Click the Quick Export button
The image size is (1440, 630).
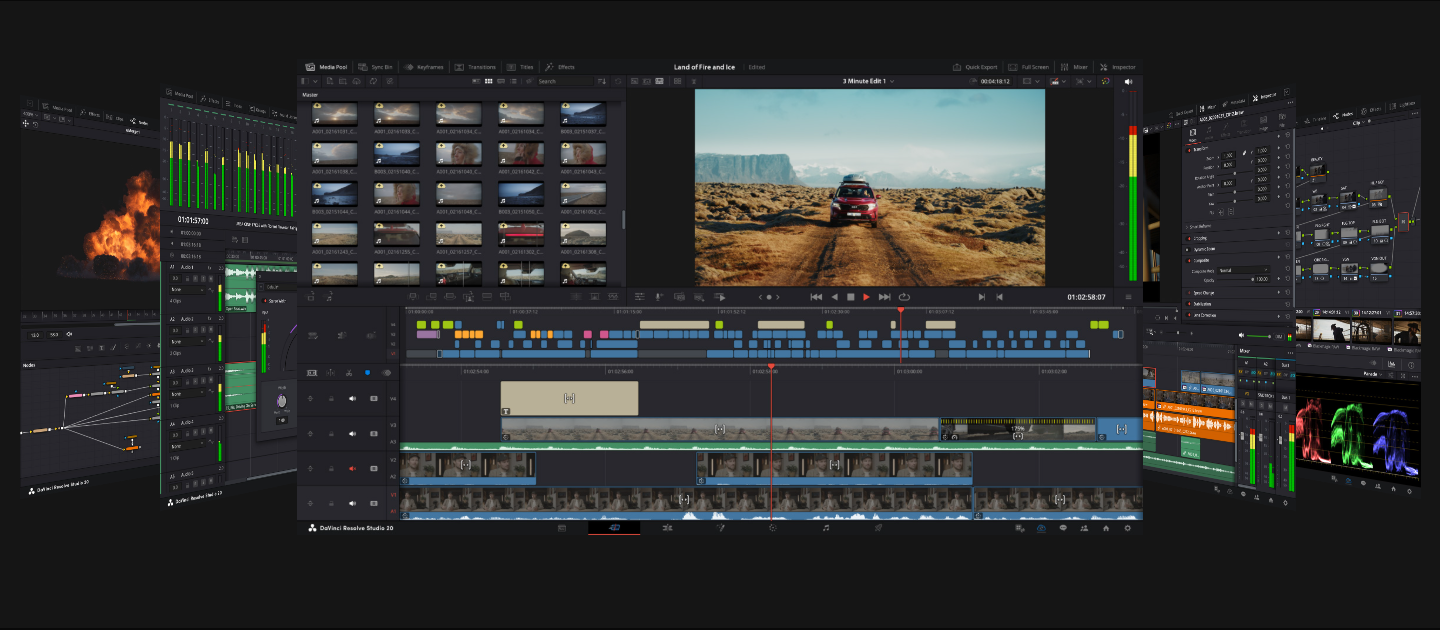pos(975,67)
